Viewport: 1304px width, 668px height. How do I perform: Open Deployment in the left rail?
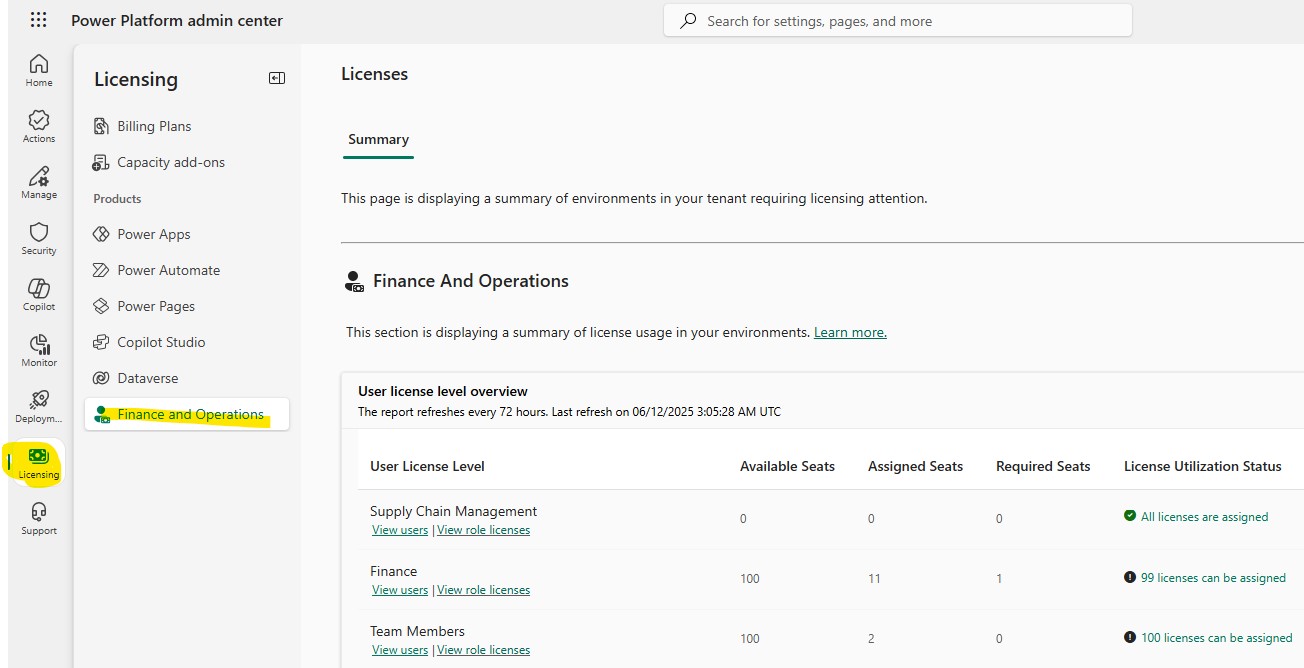(x=39, y=406)
